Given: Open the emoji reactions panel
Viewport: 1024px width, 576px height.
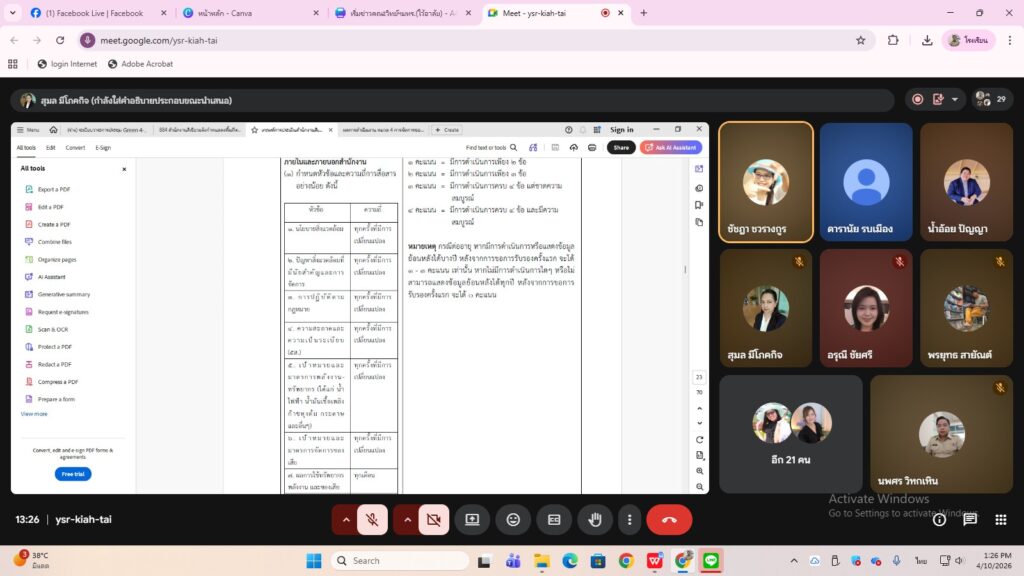Looking at the screenshot, I should pyautogui.click(x=513, y=520).
